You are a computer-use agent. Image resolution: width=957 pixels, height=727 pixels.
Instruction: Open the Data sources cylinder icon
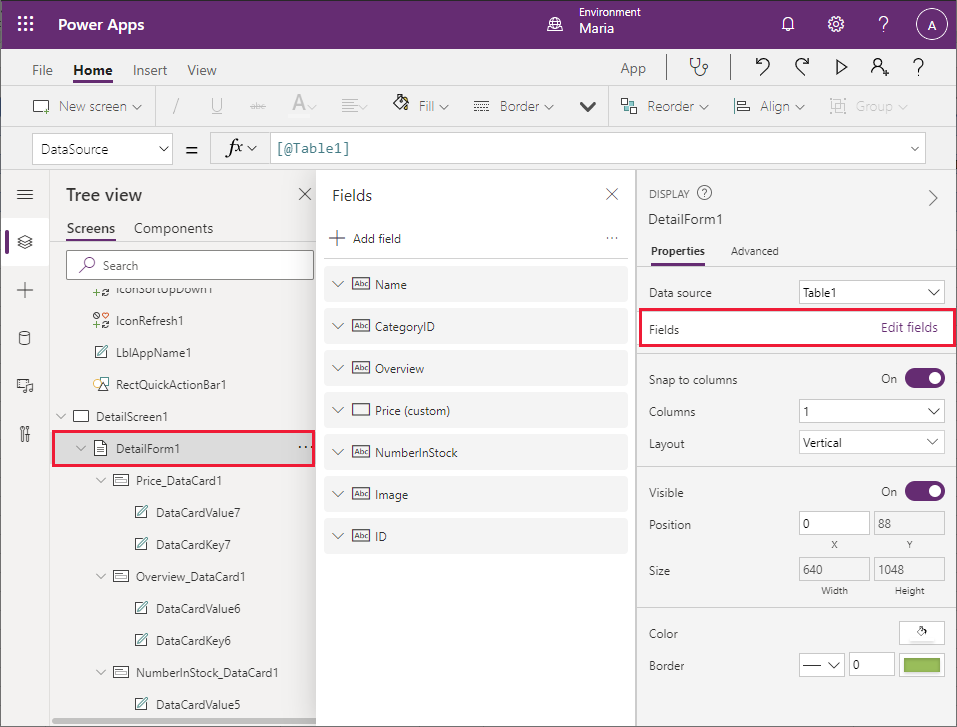coord(25,338)
